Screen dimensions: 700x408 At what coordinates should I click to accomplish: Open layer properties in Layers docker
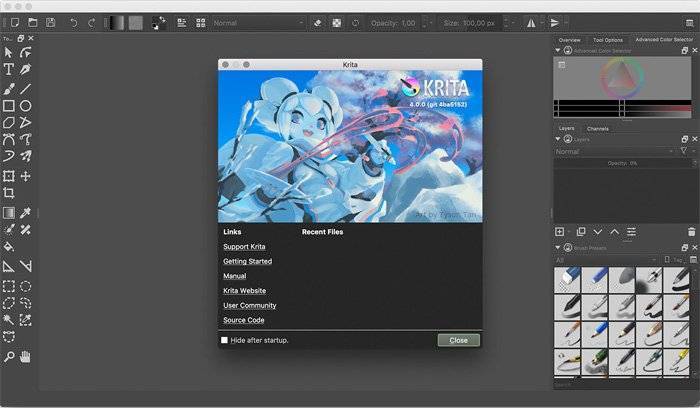tap(631, 232)
